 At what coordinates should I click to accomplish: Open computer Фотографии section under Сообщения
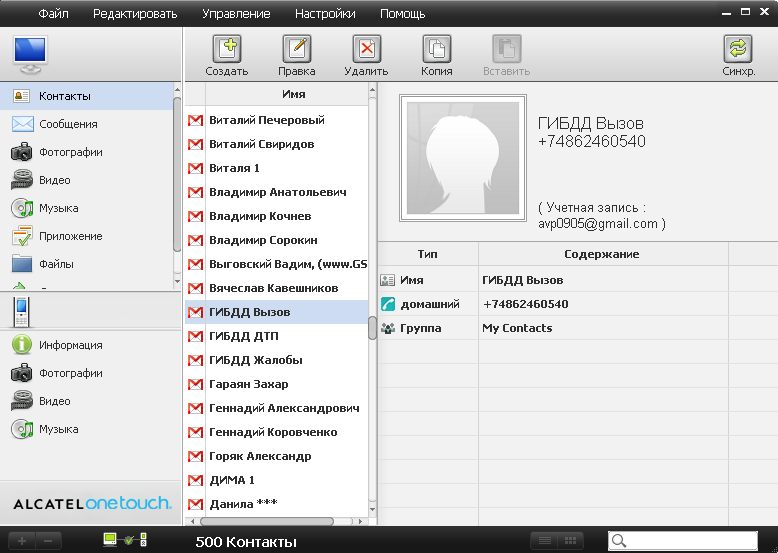(x=86, y=152)
